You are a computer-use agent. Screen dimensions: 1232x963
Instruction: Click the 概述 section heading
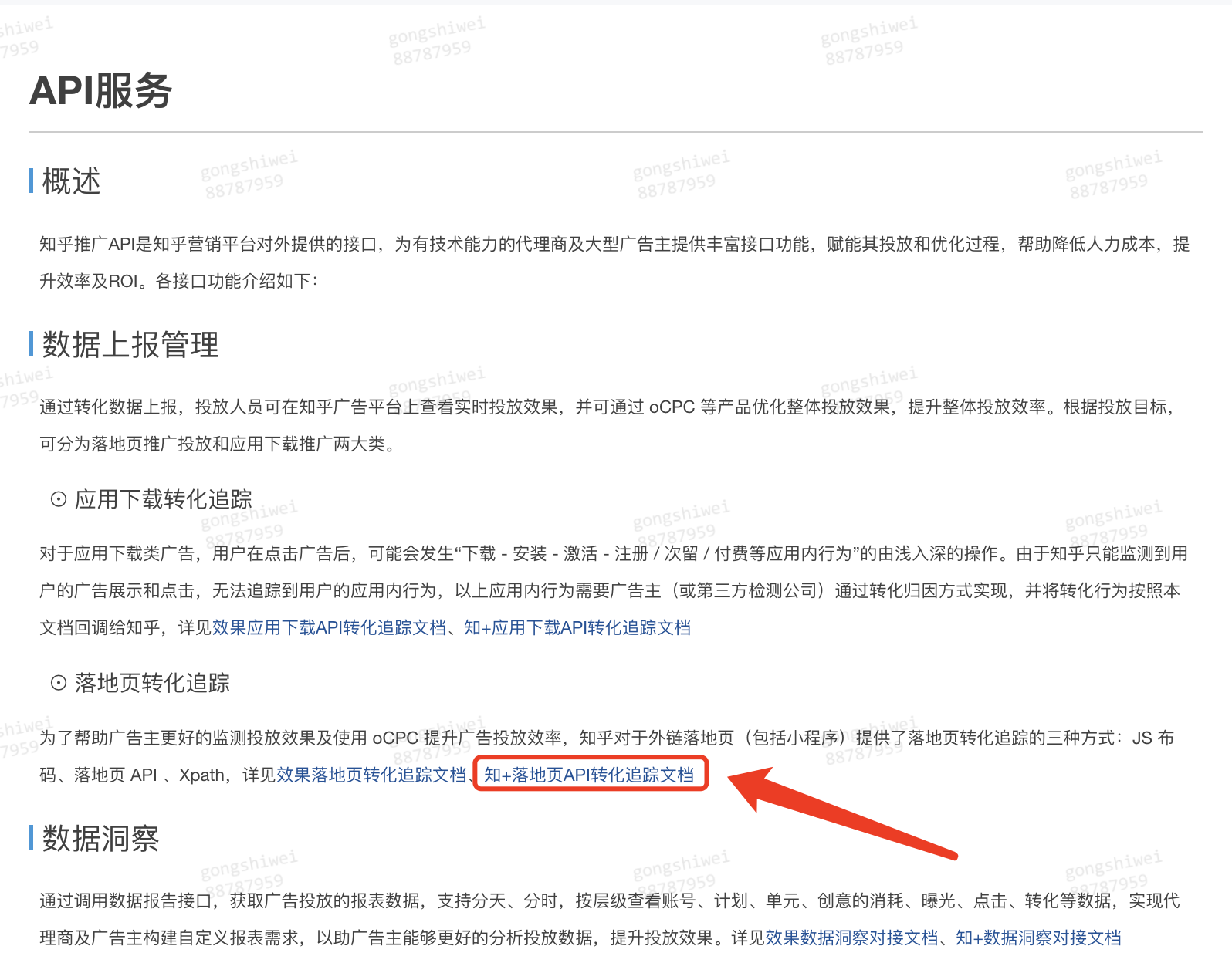pos(71,181)
